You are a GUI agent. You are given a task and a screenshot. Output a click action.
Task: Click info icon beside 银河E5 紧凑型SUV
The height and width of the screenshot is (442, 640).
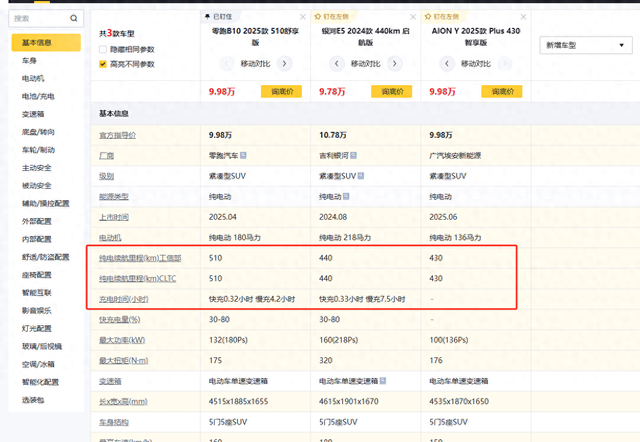[361, 176]
